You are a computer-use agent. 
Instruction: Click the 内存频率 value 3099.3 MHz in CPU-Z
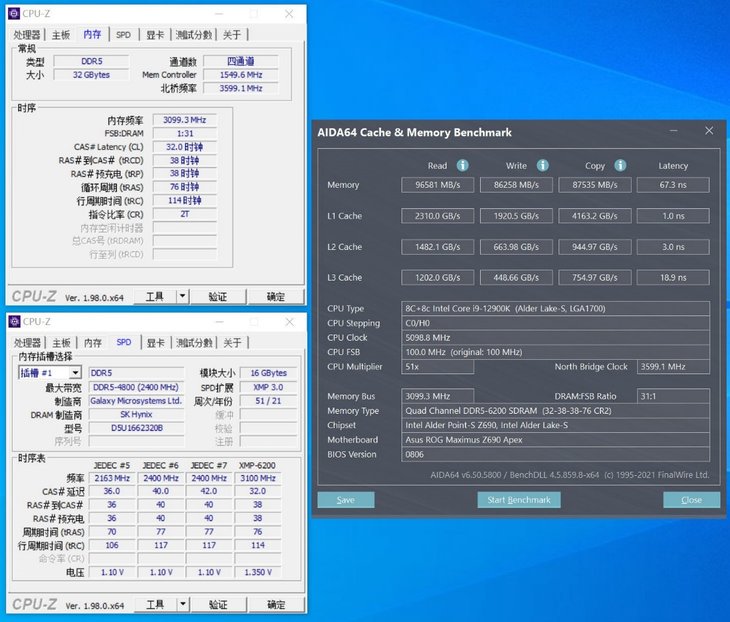(x=185, y=120)
